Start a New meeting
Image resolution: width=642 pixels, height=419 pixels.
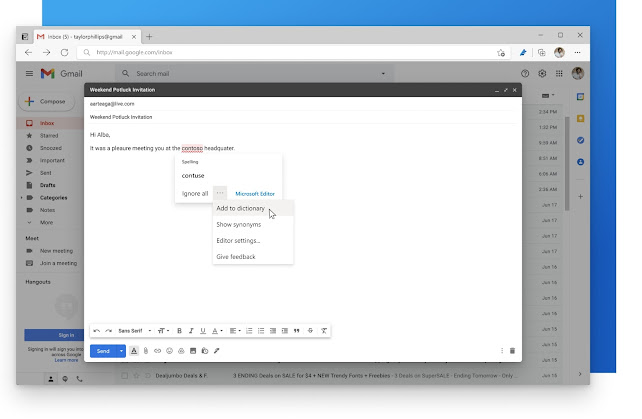pyautogui.click(x=56, y=251)
